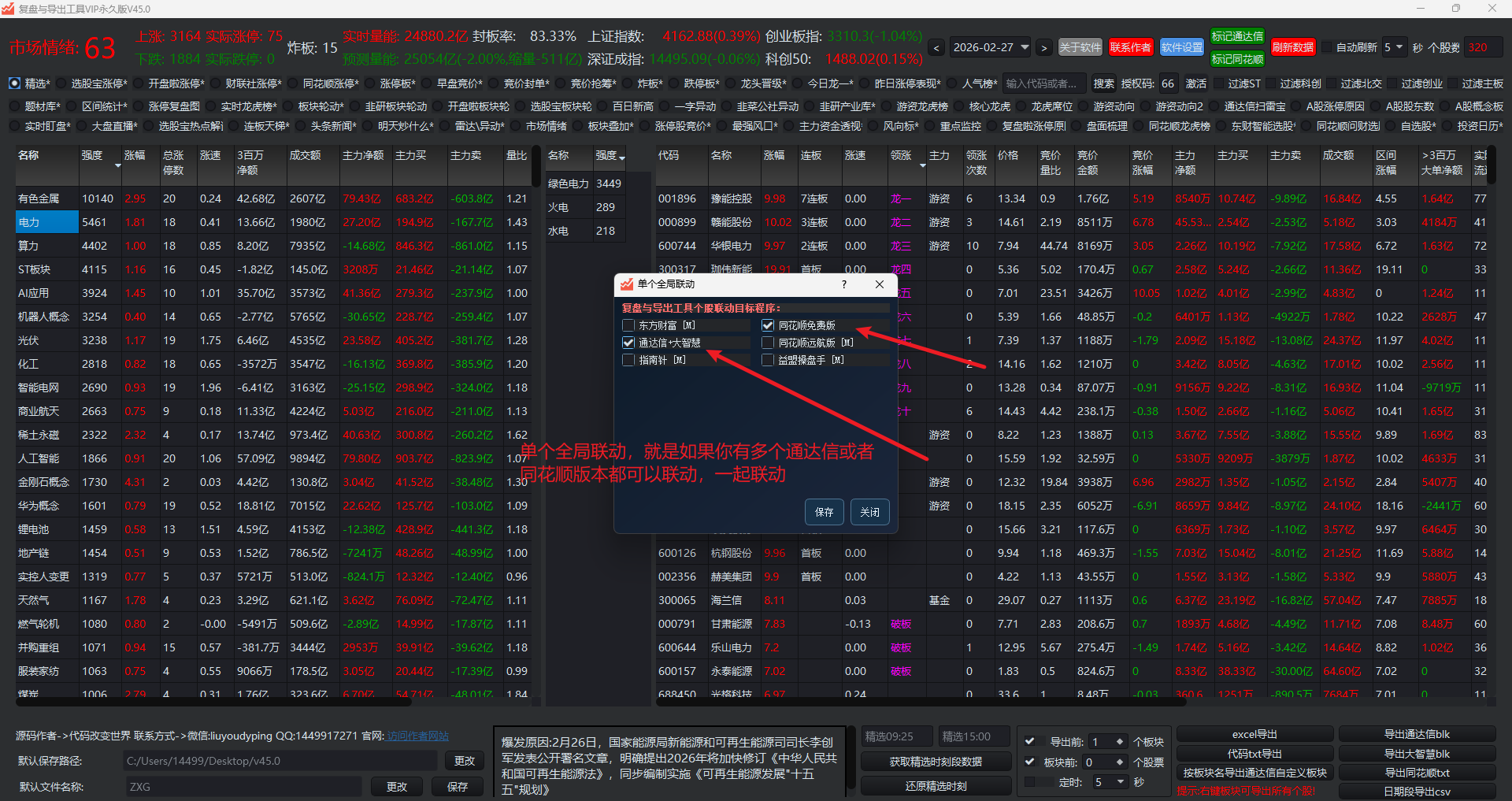Click the help question mark in dialog

pyautogui.click(x=844, y=284)
